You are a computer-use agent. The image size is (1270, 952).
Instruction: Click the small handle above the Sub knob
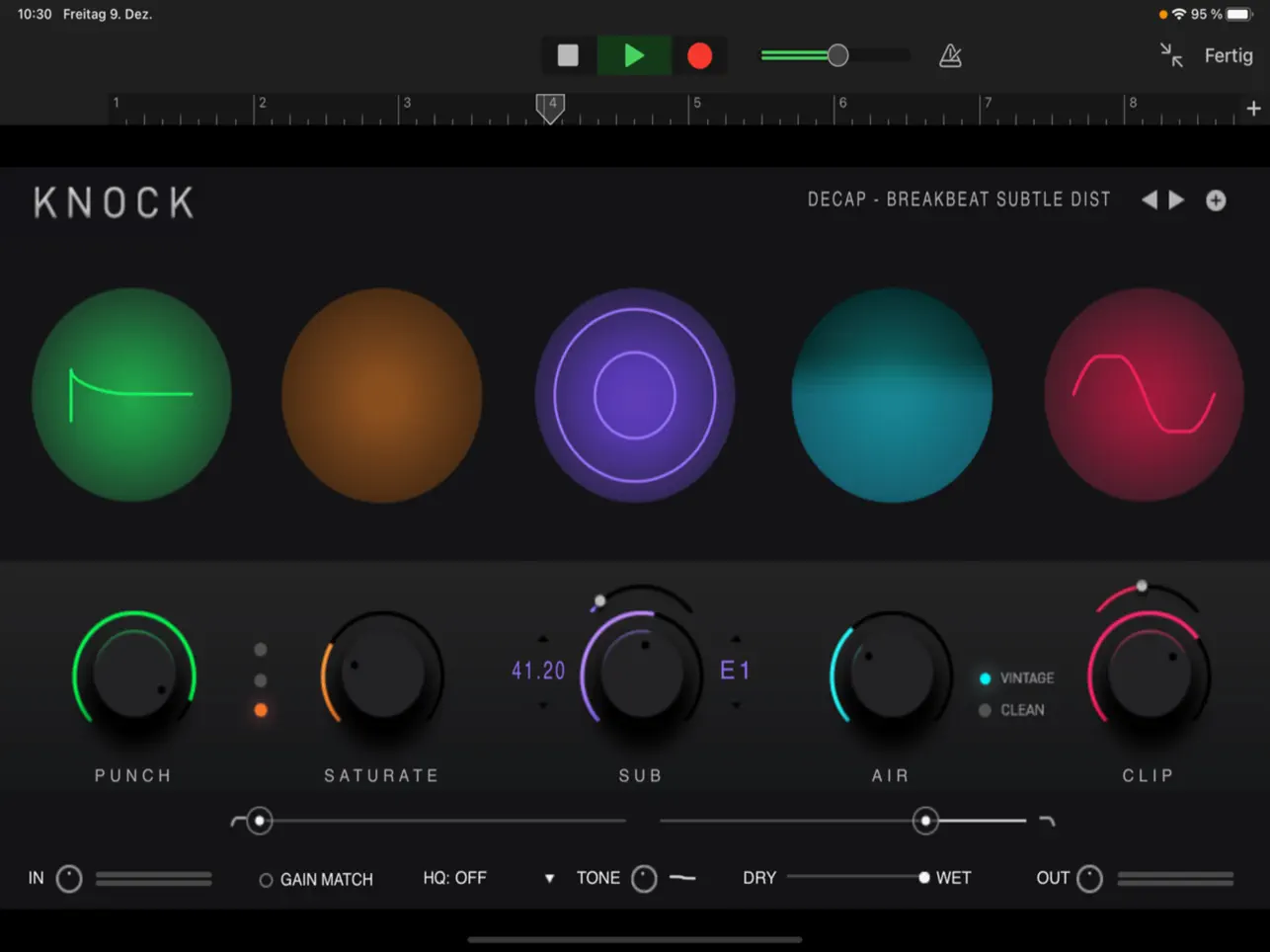599,600
